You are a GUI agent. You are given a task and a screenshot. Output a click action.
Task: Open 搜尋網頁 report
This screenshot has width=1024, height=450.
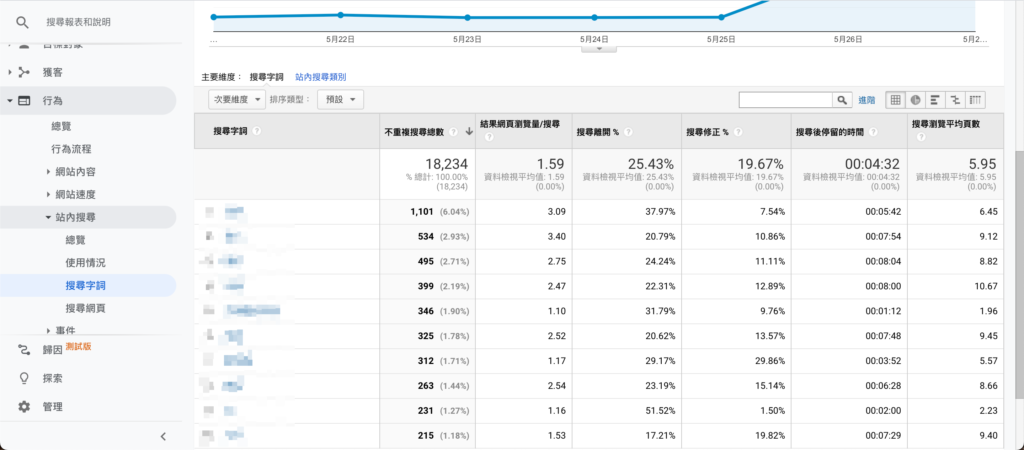click(x=86, y=308)
